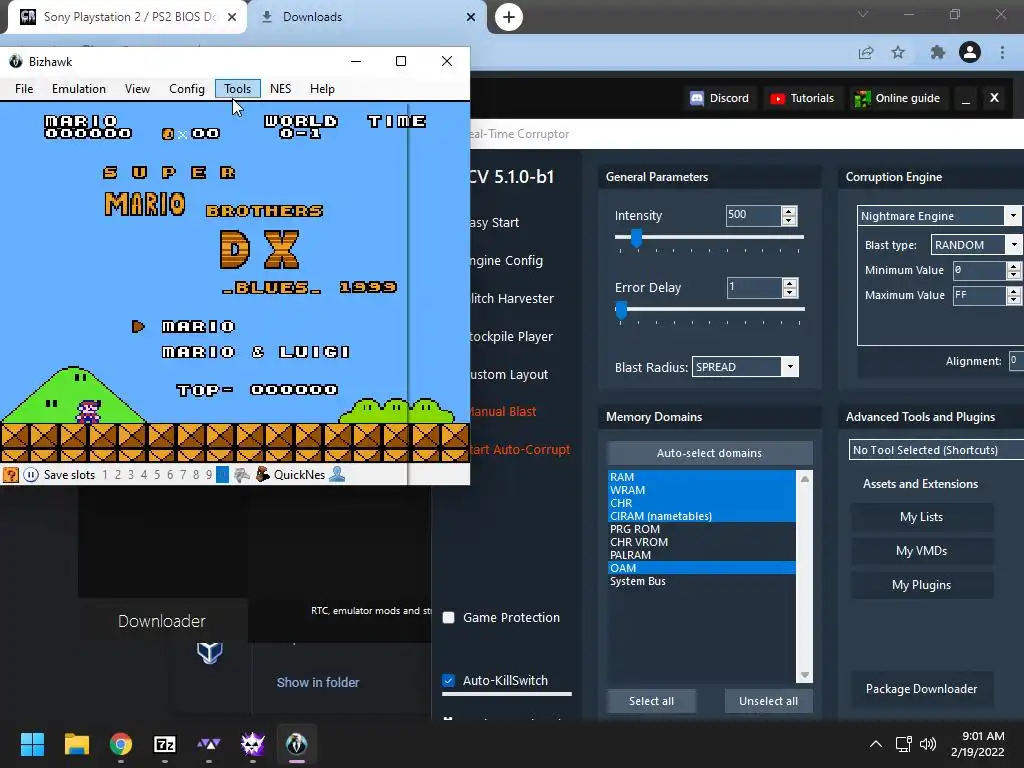Select the System Bus memory domain

pos(701,581)
